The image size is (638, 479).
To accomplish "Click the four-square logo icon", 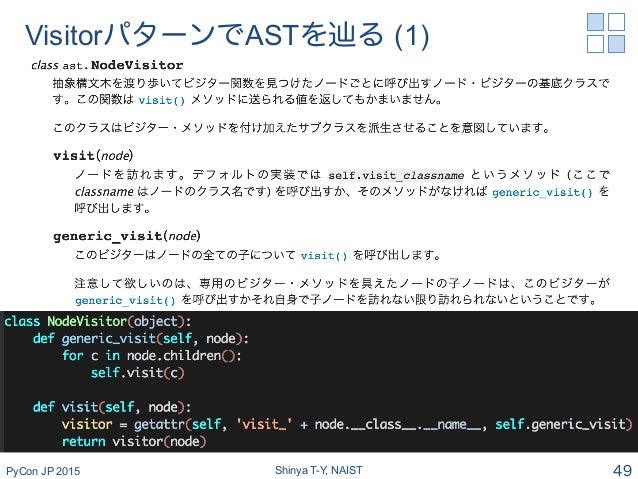I will pos(606,33).
